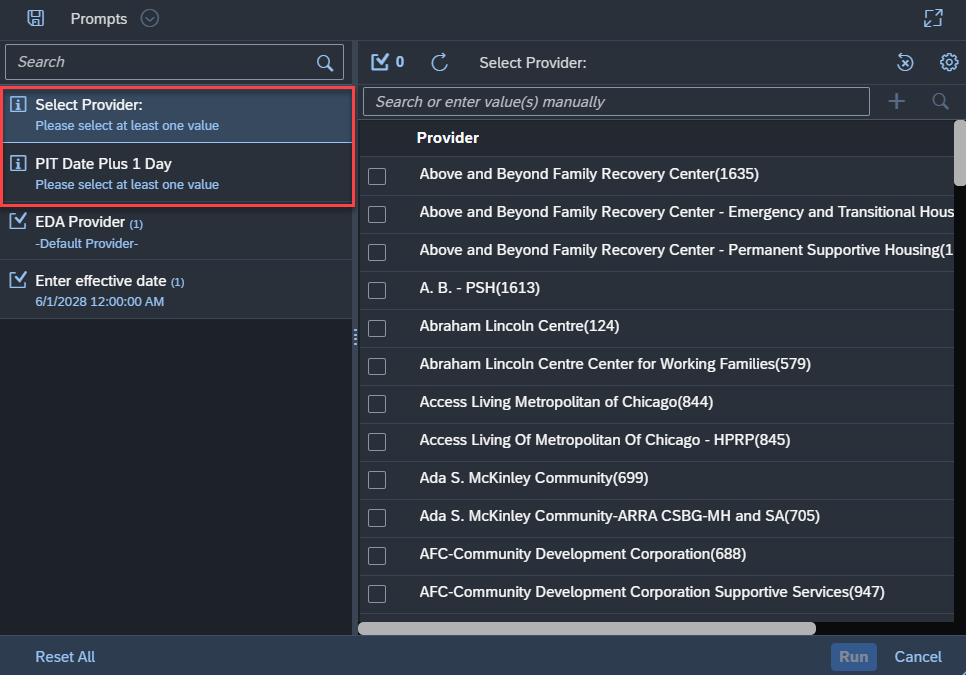The width and height of the screenshot is (966, 675).
Task: Click the selected values counter icon
Action: point(388,62)
